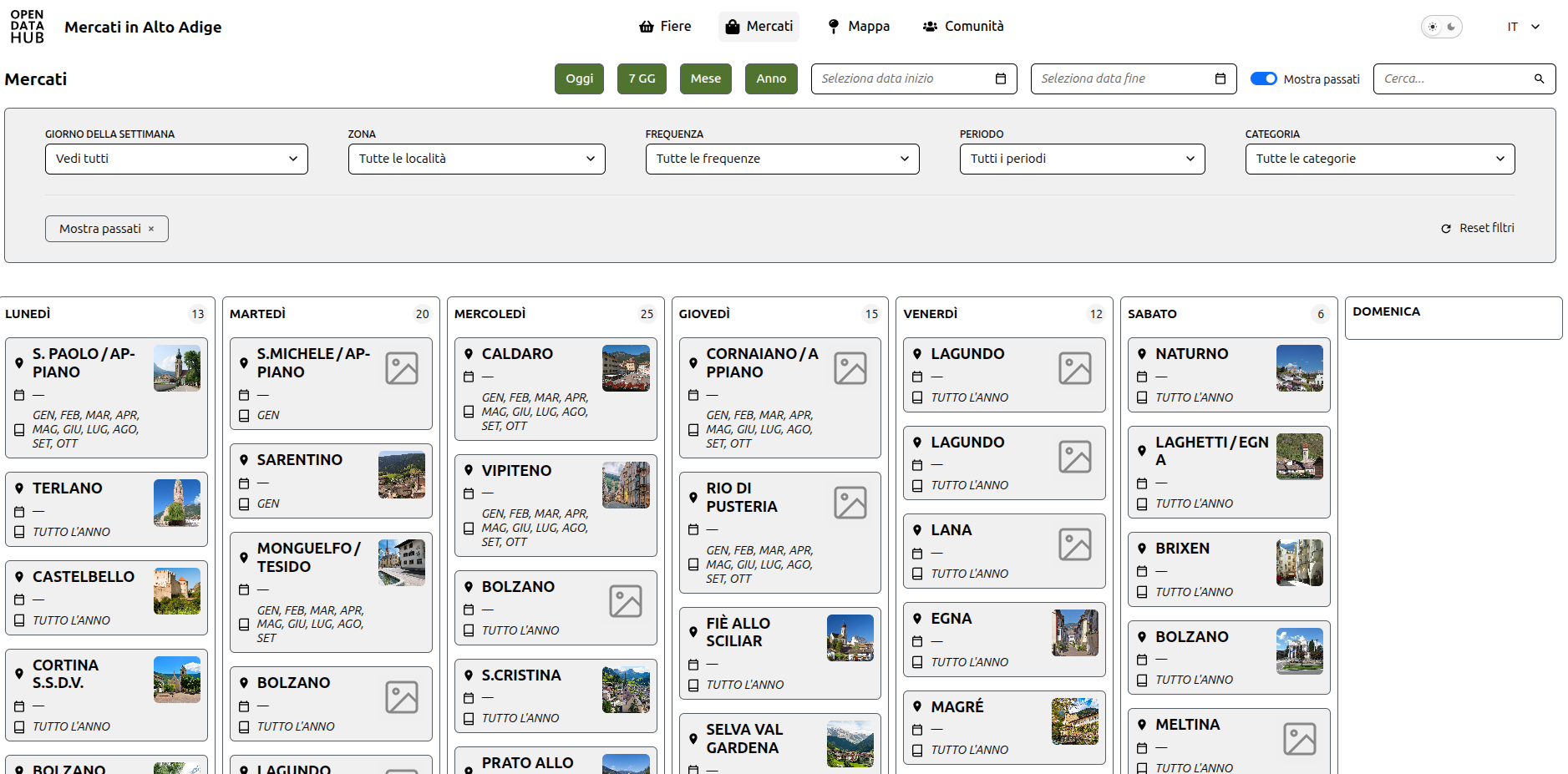1568x774 pixels.
Task: Select the S.Cristina market title
Action: pyautogui.click(x=521, y=675)
